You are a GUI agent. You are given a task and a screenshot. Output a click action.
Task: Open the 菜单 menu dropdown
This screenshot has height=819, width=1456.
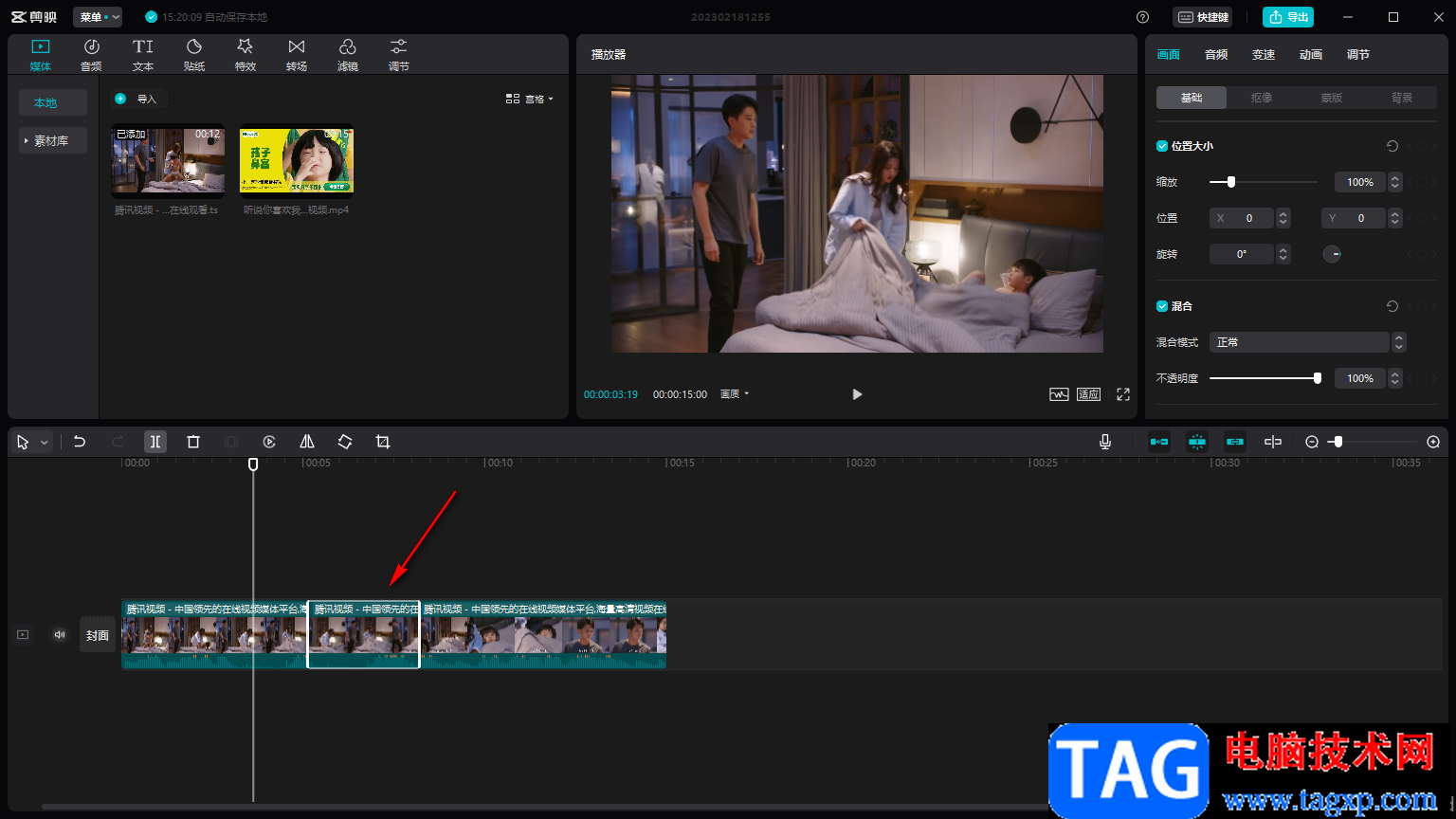click(98, 17)
